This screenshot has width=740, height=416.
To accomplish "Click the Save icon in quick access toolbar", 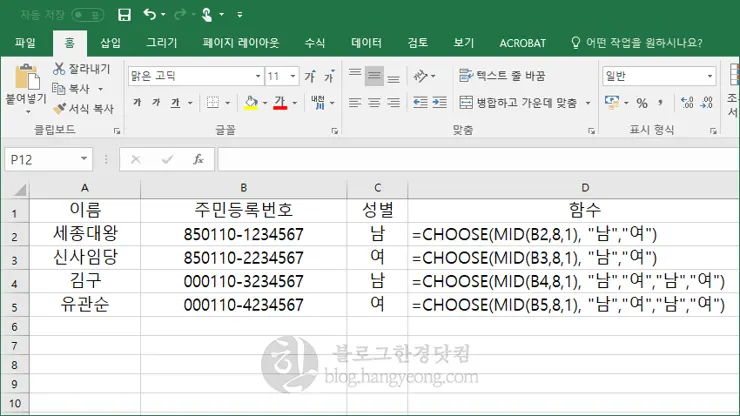I will 124,15.
